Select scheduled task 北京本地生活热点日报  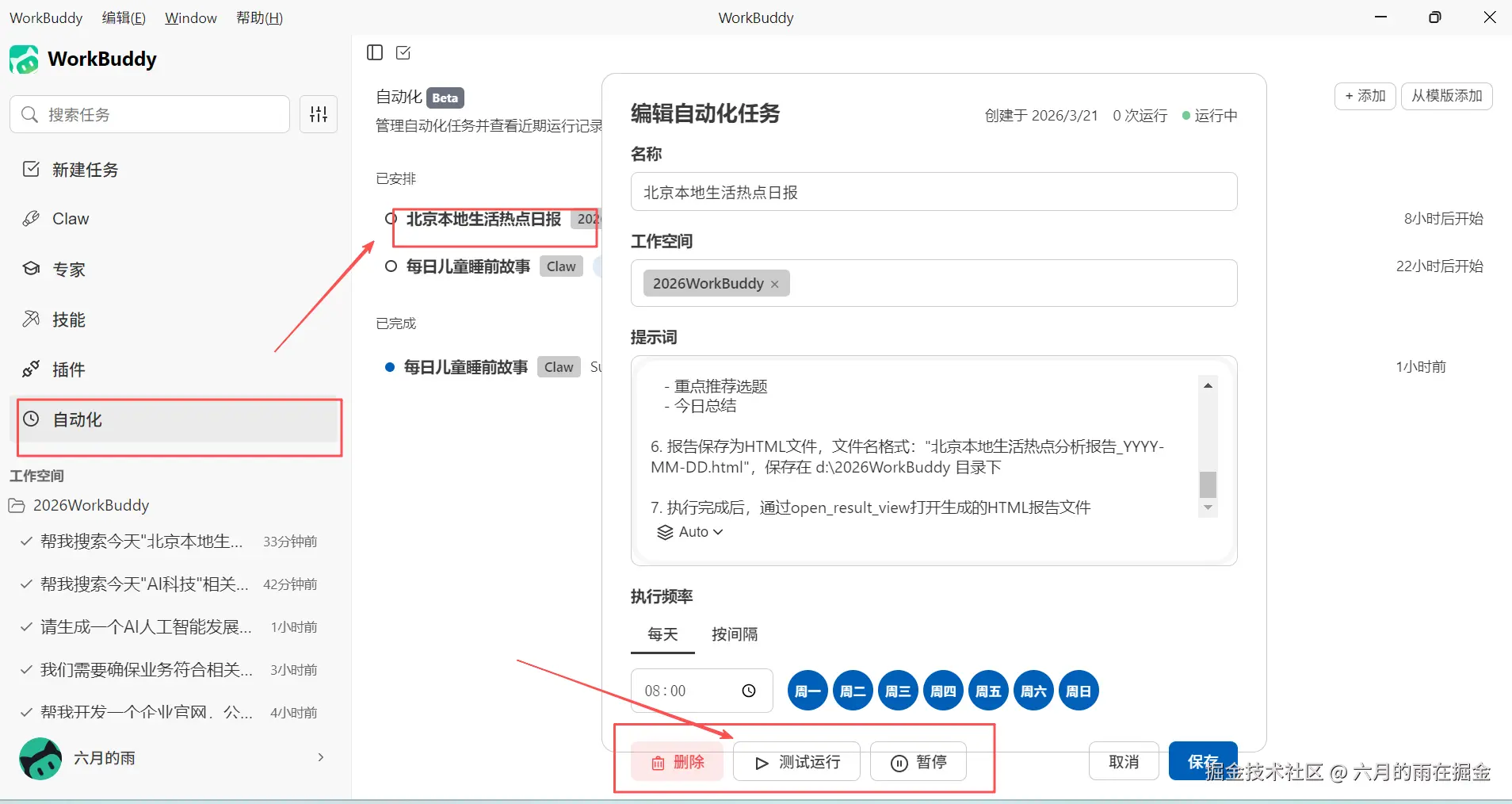click(x=484, y=219)
